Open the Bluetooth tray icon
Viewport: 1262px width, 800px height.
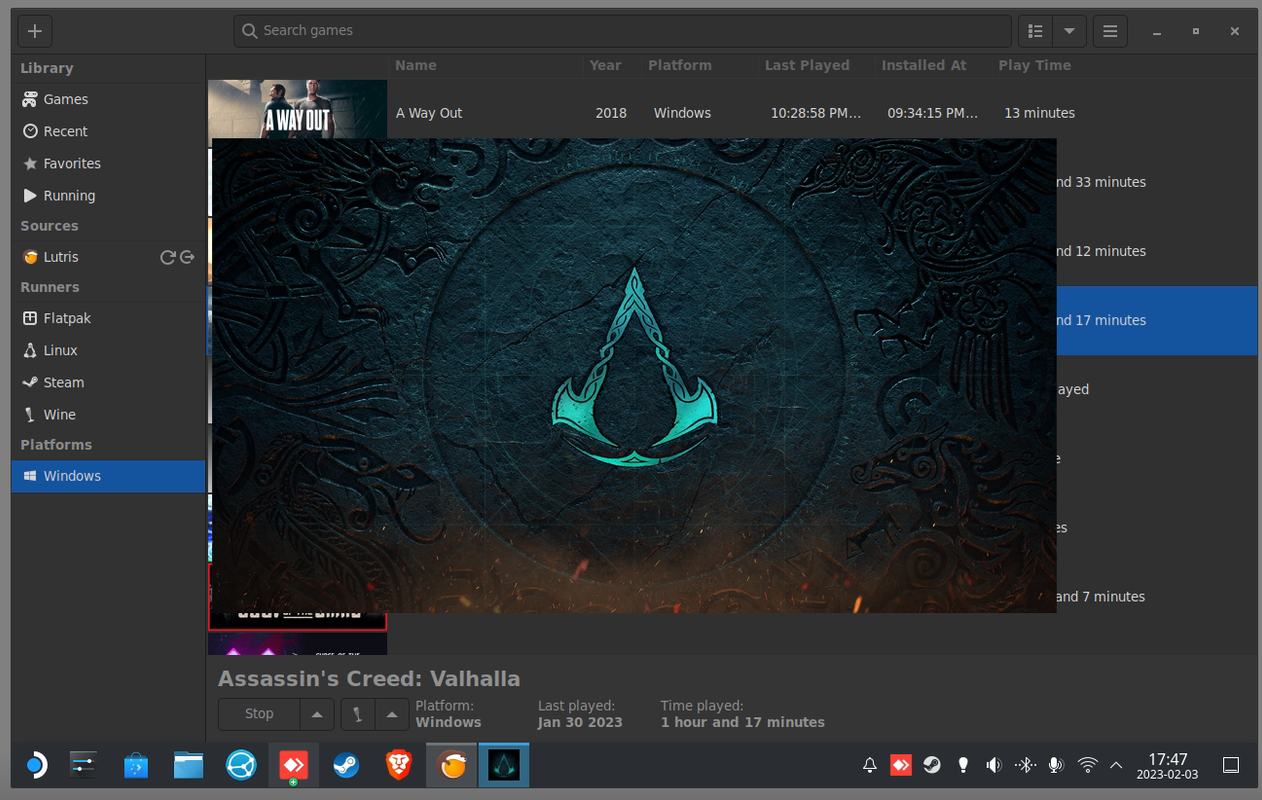click(x=1025, y=766)
